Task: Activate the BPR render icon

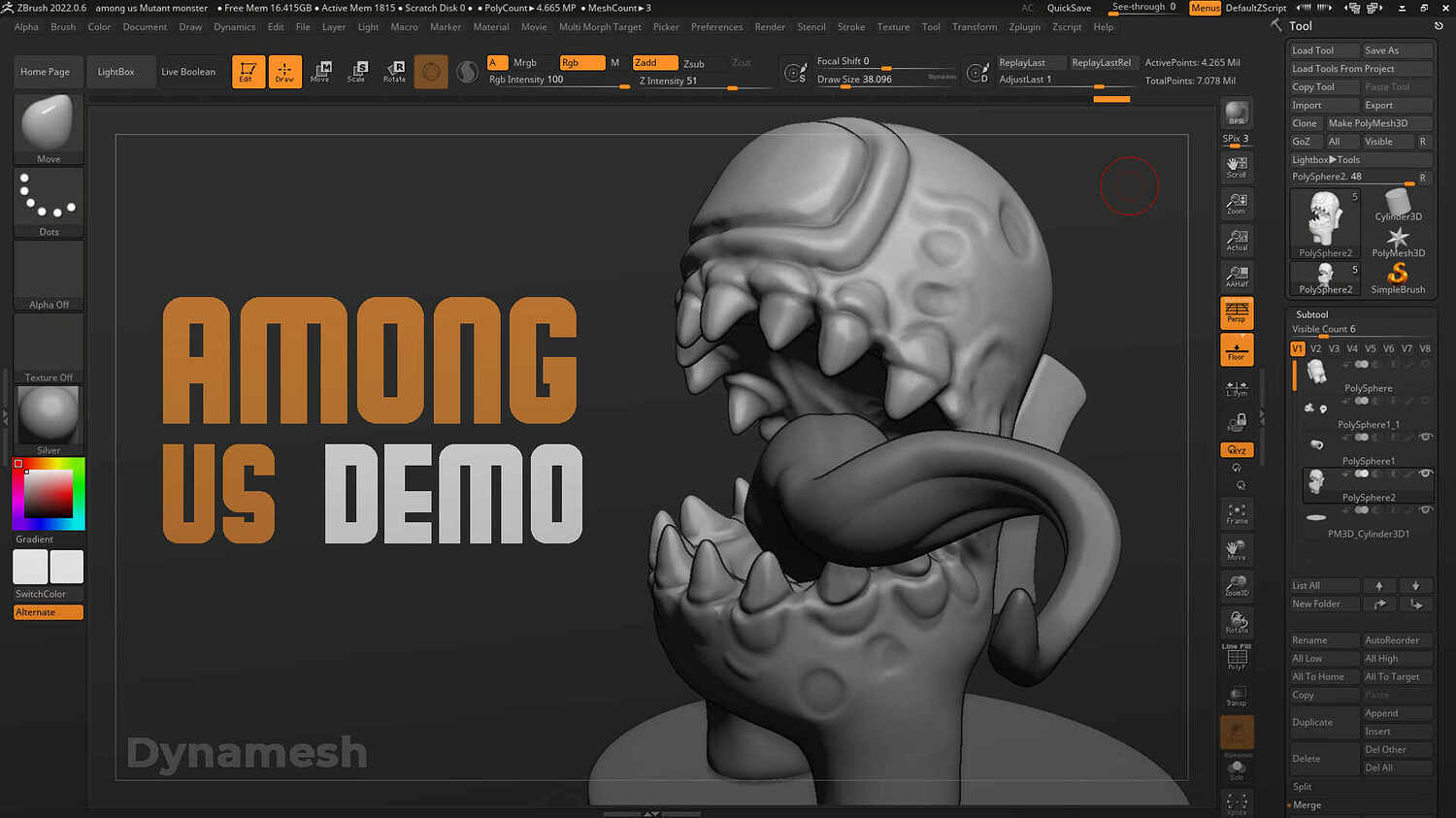Action: 1236,114
